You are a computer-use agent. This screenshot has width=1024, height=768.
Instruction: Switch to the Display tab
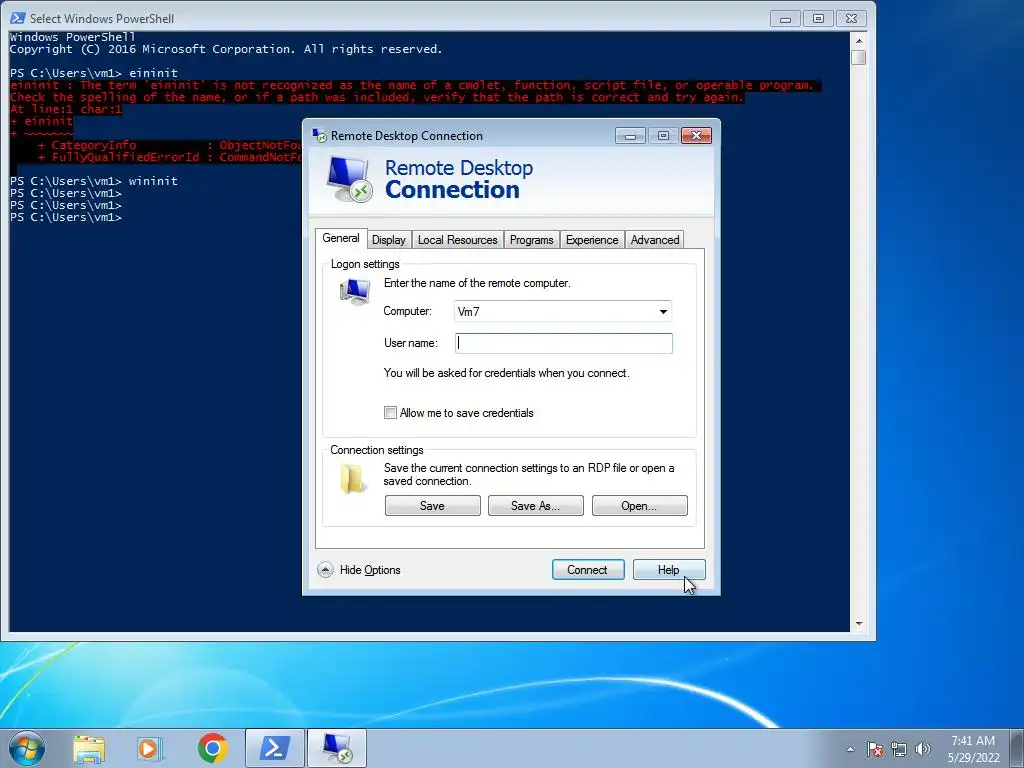(x=389, y=240)
